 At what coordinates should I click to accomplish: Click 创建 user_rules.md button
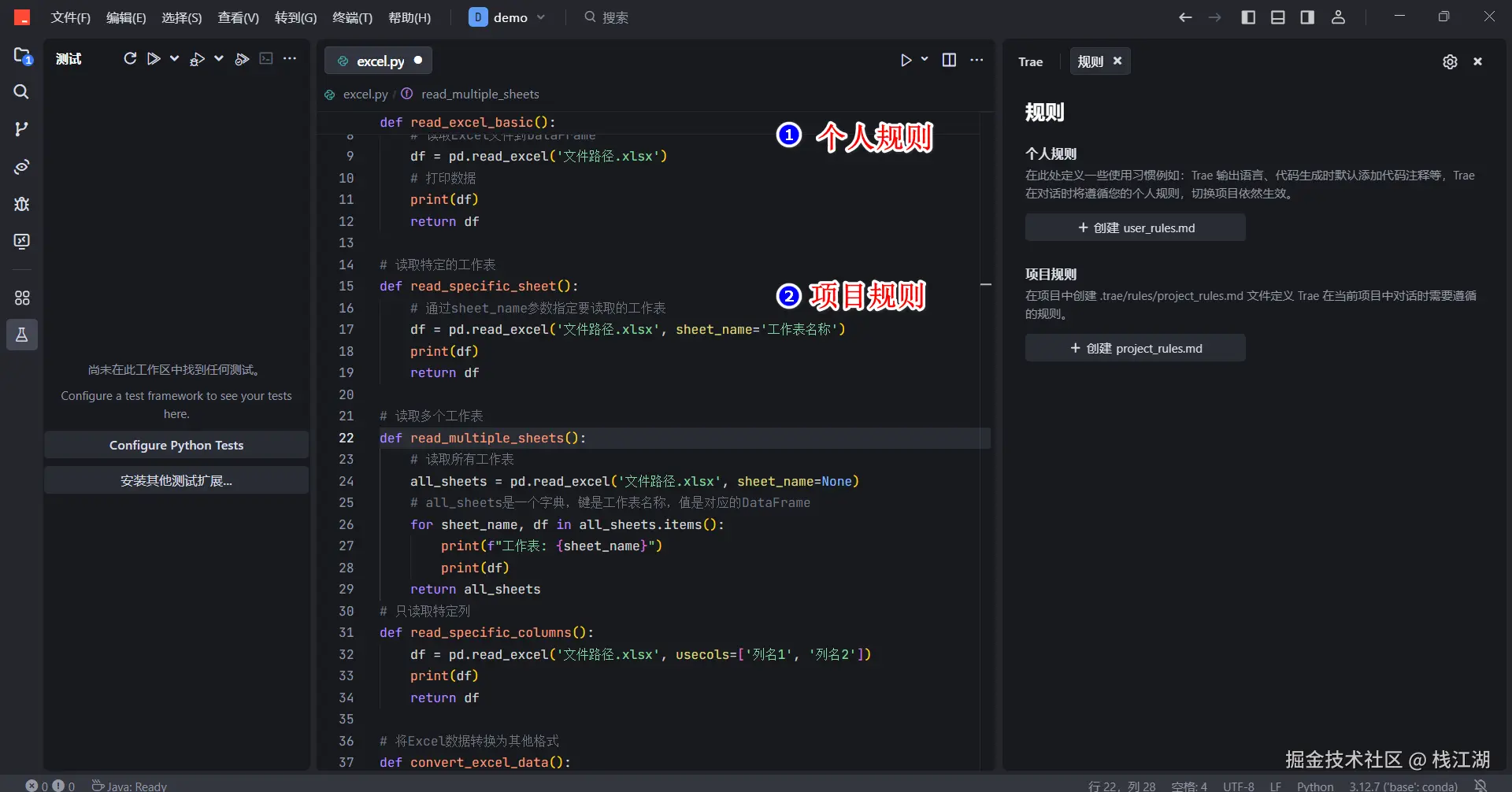point(1135,228)
